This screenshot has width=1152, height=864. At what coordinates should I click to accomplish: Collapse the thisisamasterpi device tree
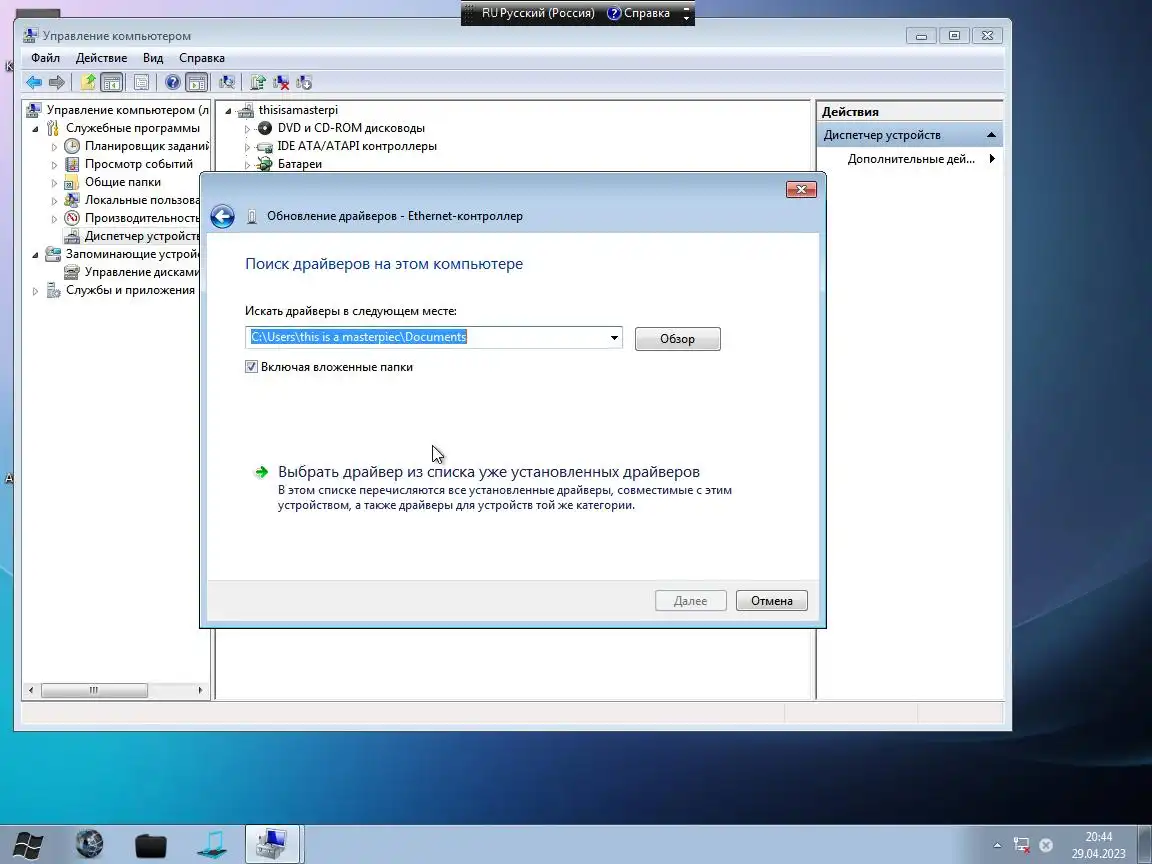point(228,110)
